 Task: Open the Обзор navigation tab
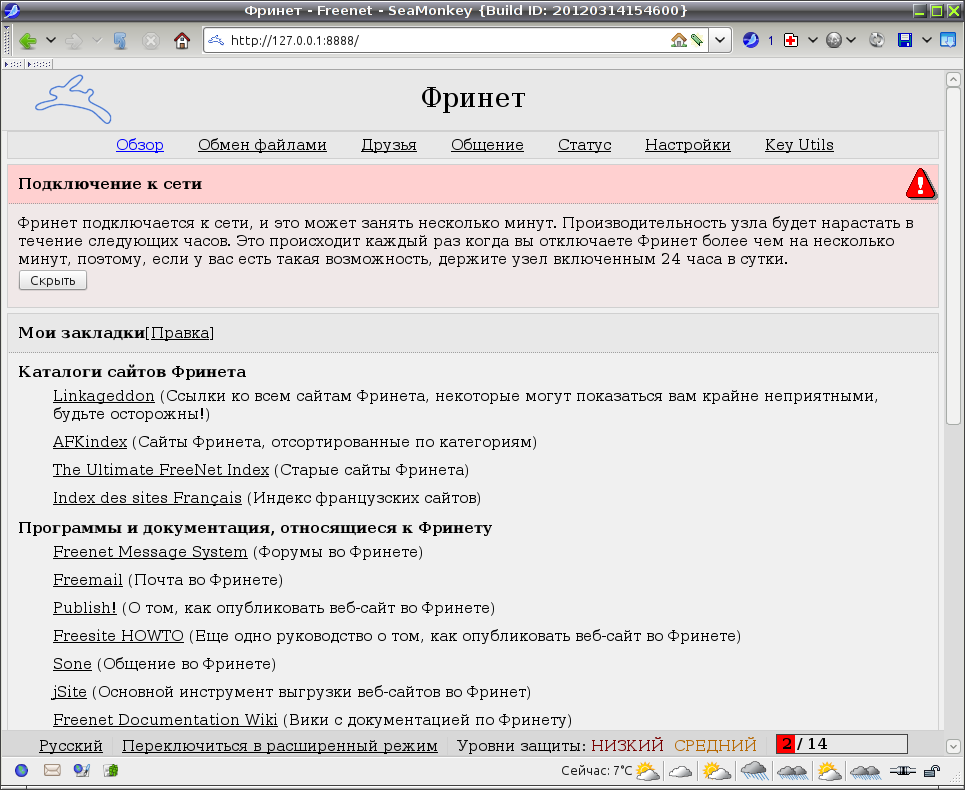(x=140, y=145)
